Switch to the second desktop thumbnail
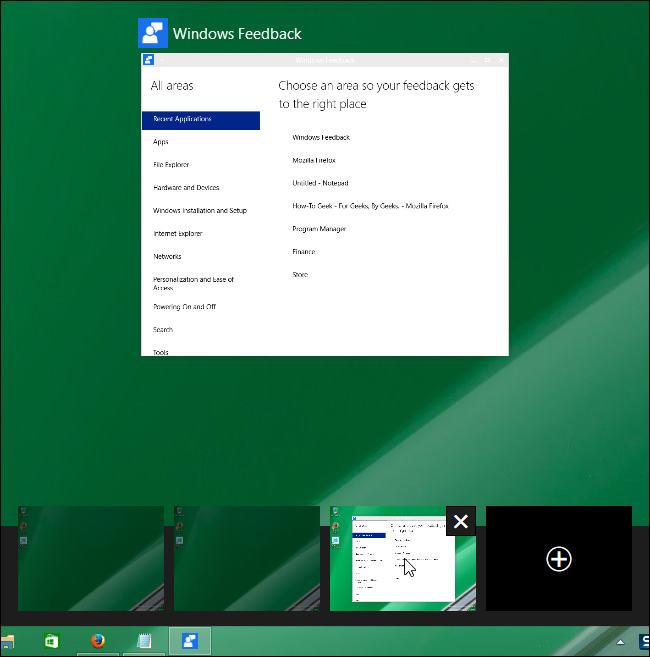650x657 pixels. 247,558
